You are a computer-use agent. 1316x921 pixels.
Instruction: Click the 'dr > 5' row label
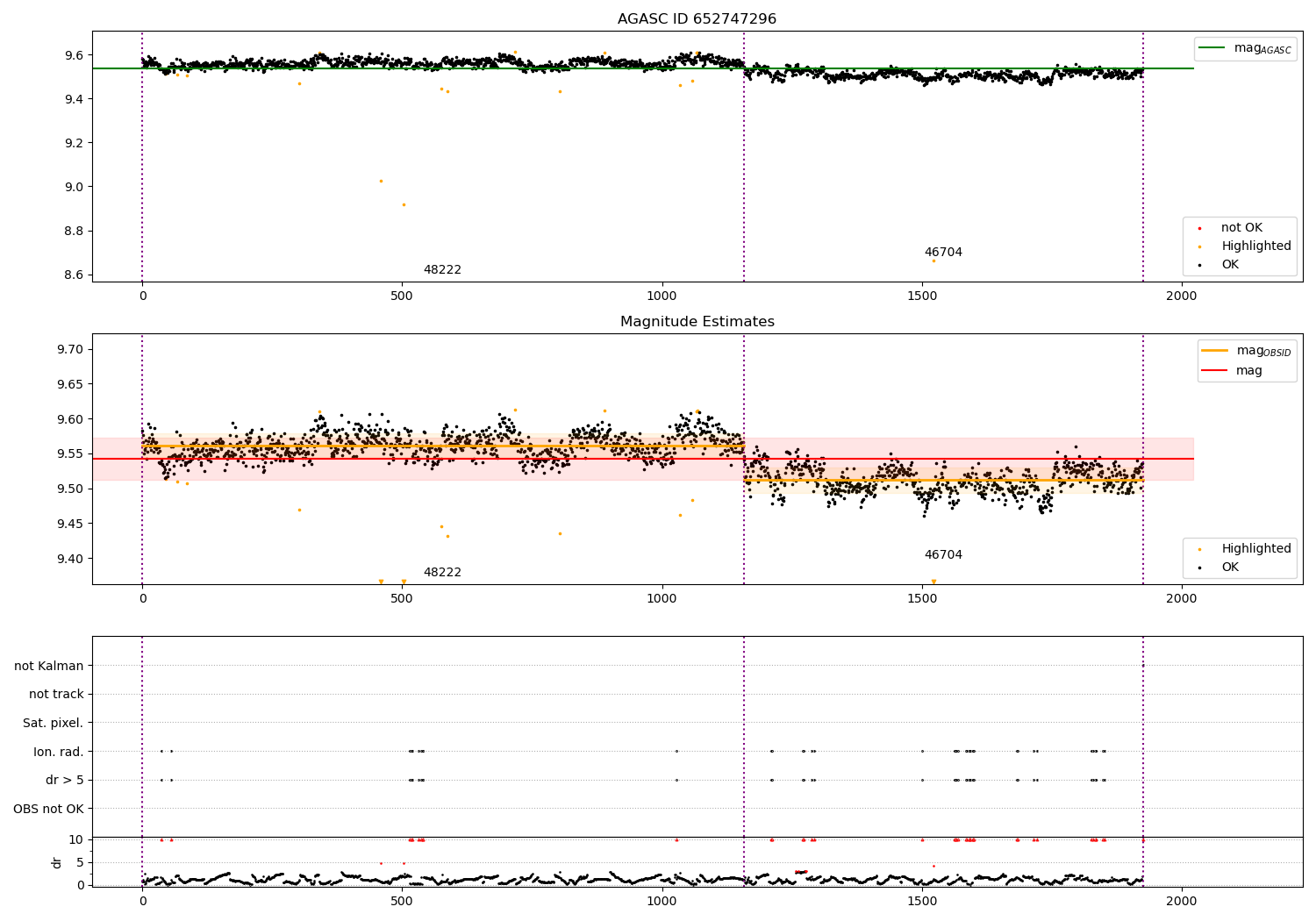click(x=65, y=781)
